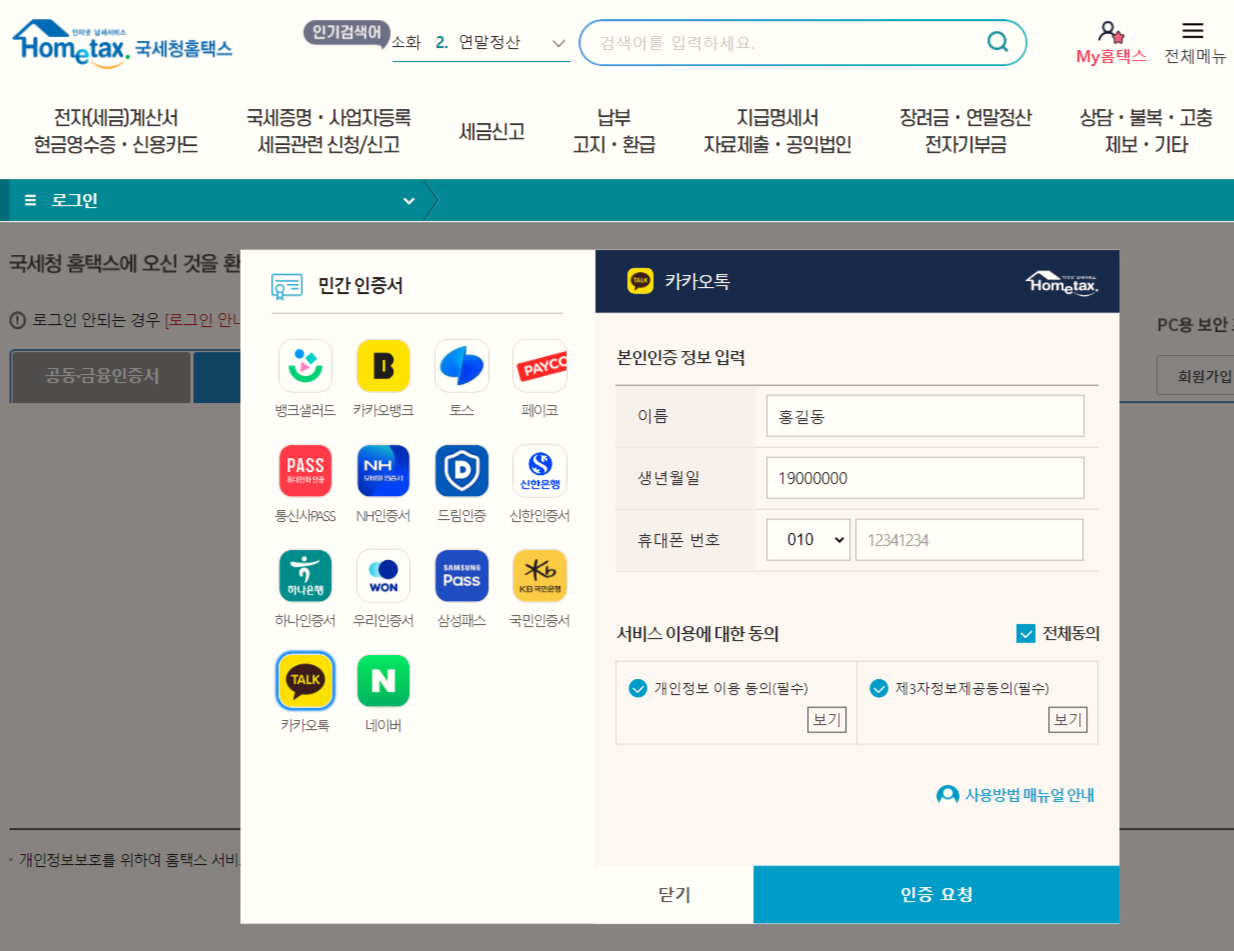1234x951 pixels.
Task: Toggle 제3자정보제공동의(필수) checkbox
Action: (879, 688)
